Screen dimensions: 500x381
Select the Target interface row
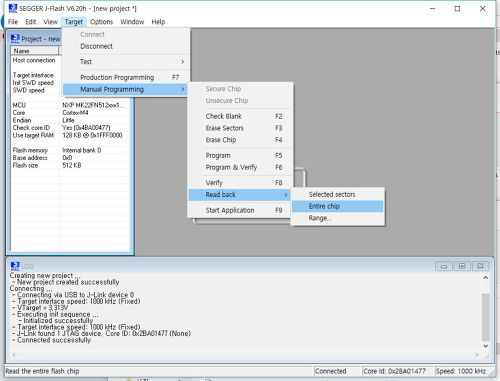coord(70,75)
